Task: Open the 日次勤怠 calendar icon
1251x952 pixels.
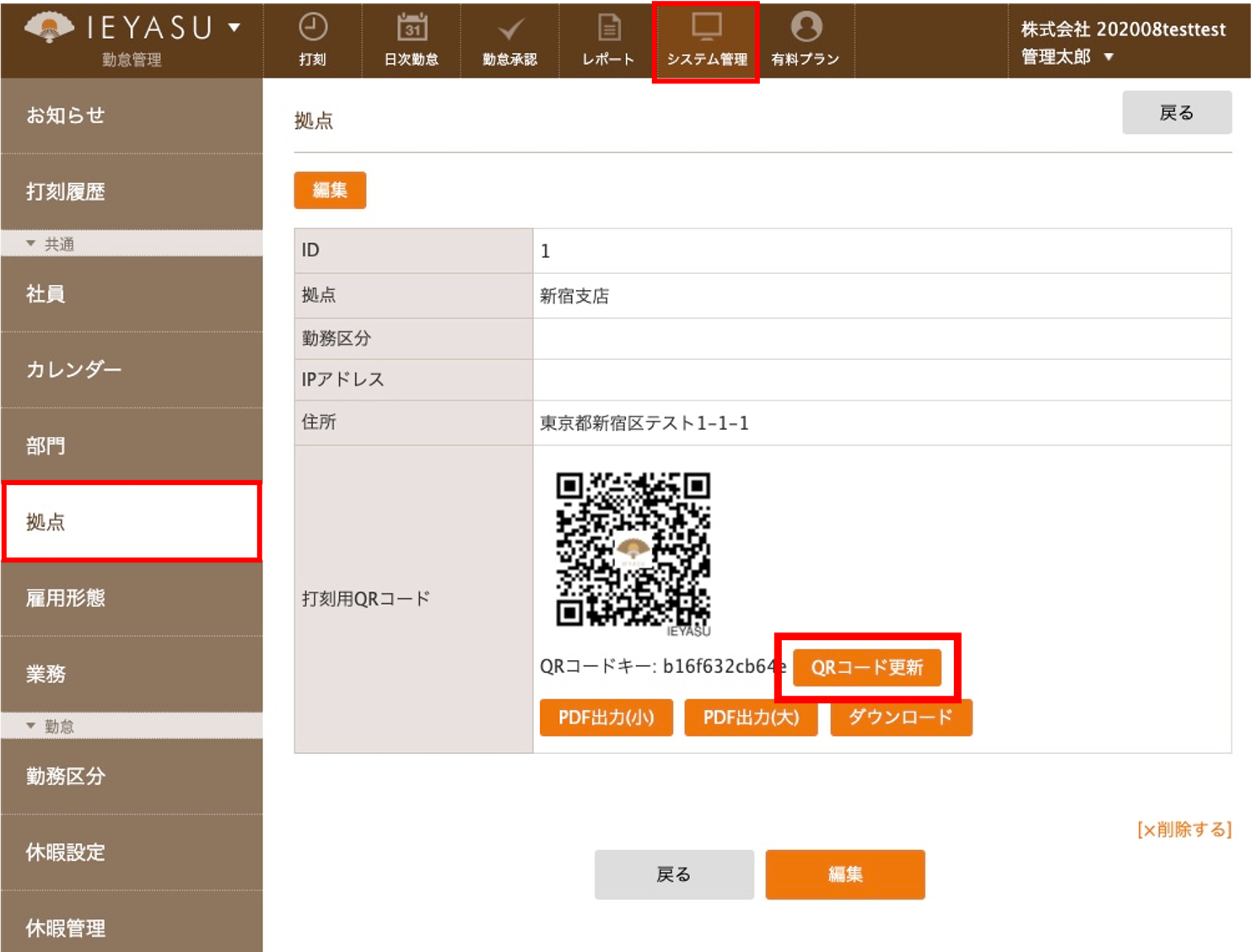Action: (412, 27)
